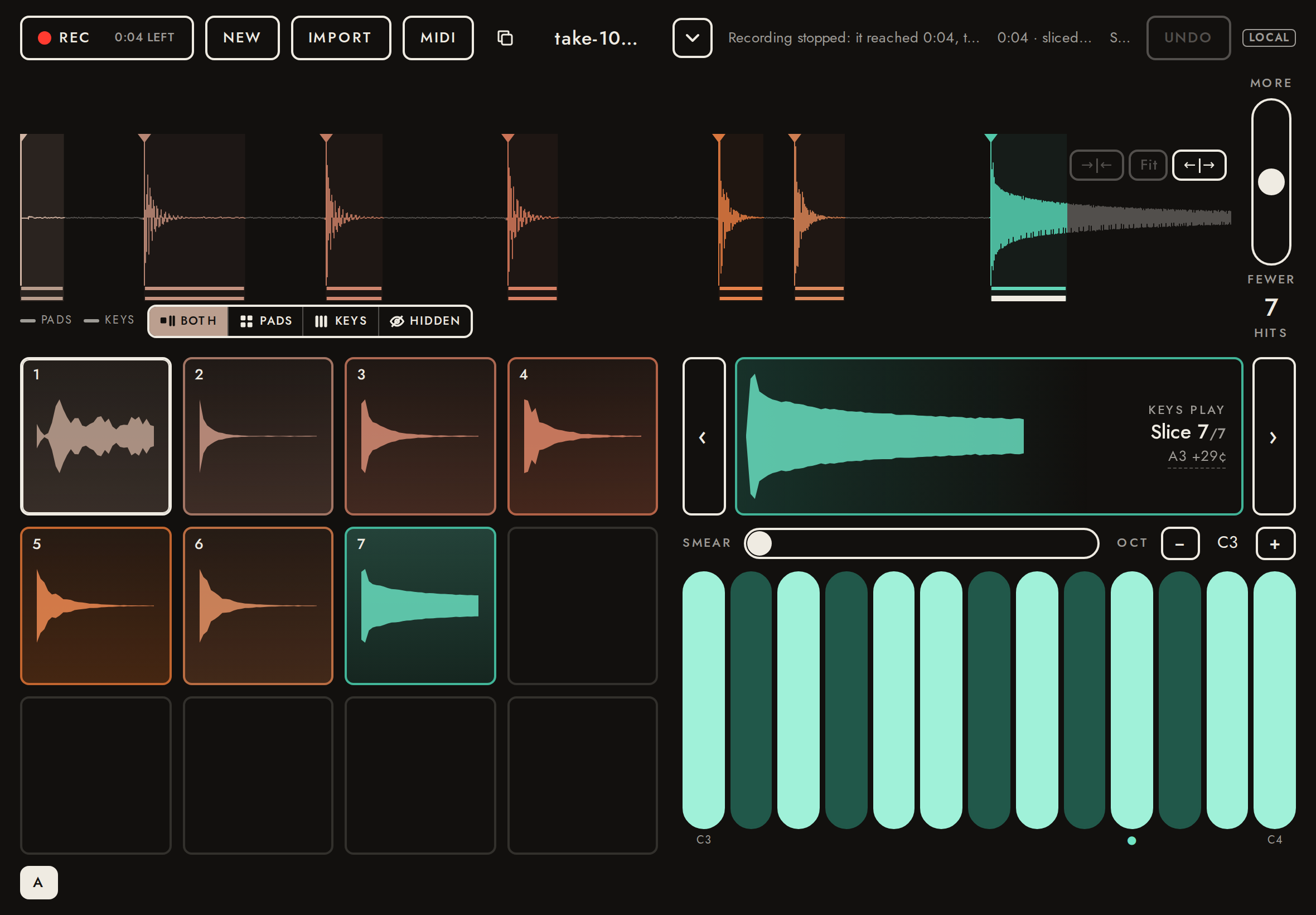Trigger pad 6
Viewport: 1316px width, 915px height.
coord(258,606)
